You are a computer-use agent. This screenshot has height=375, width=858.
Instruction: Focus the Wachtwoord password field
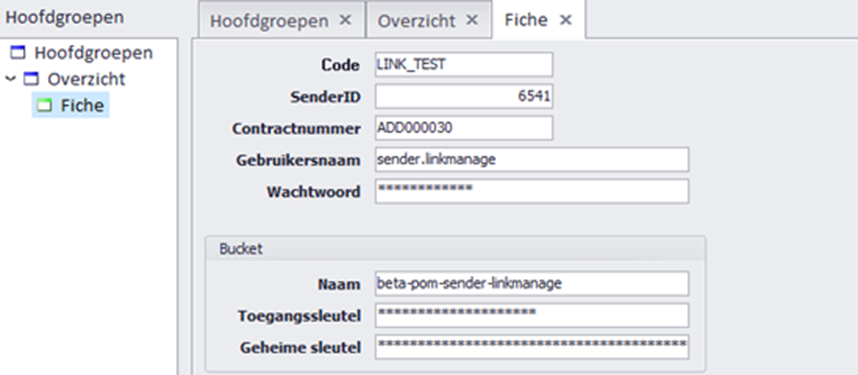point(532,191)
